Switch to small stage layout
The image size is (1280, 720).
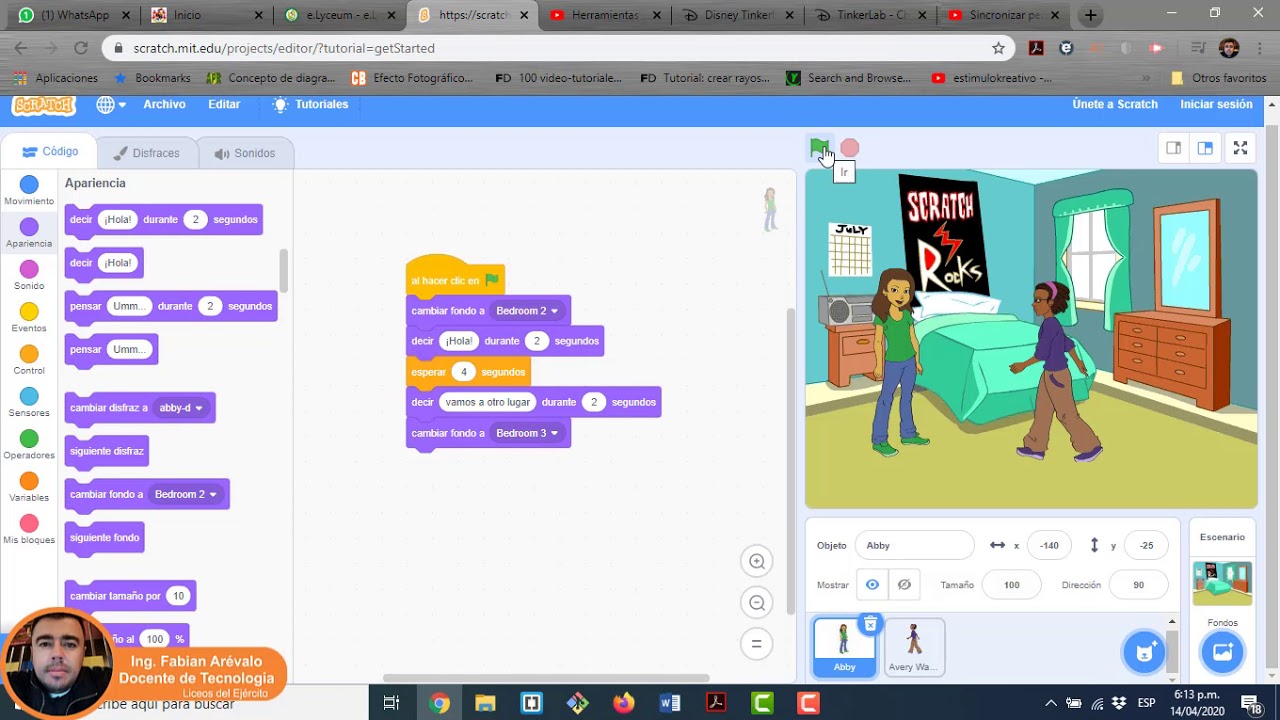point(1174,148)
